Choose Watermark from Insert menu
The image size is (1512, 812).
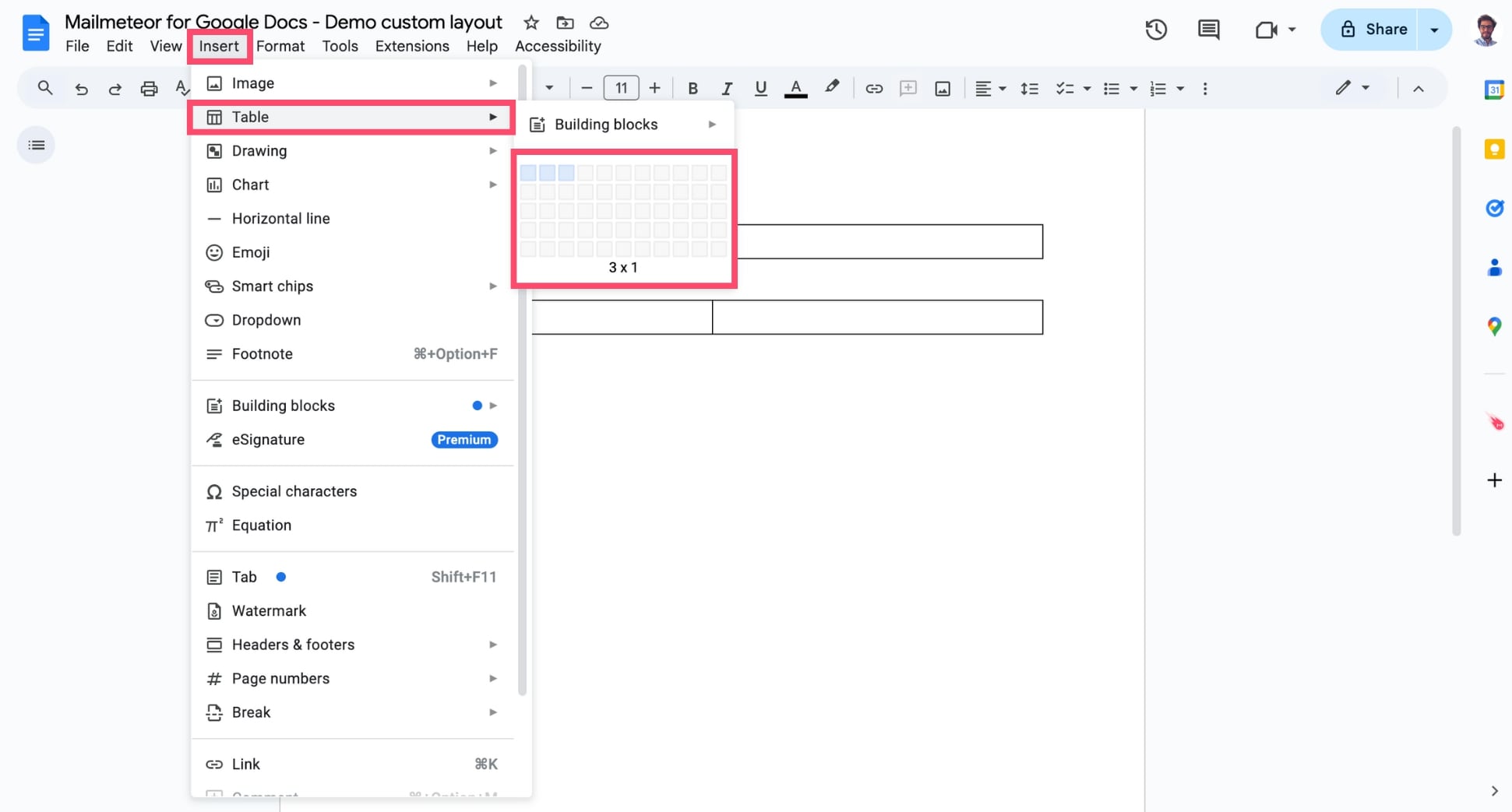[352, 610]
